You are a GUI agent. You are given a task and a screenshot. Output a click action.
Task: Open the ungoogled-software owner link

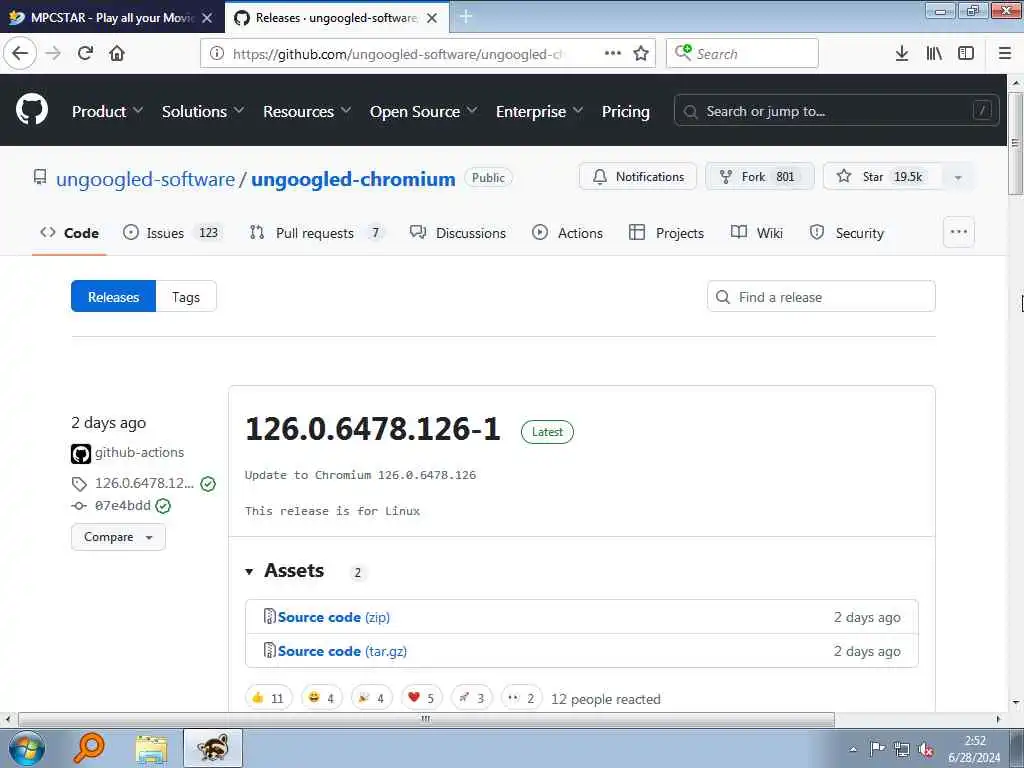[x=145, y=179]
